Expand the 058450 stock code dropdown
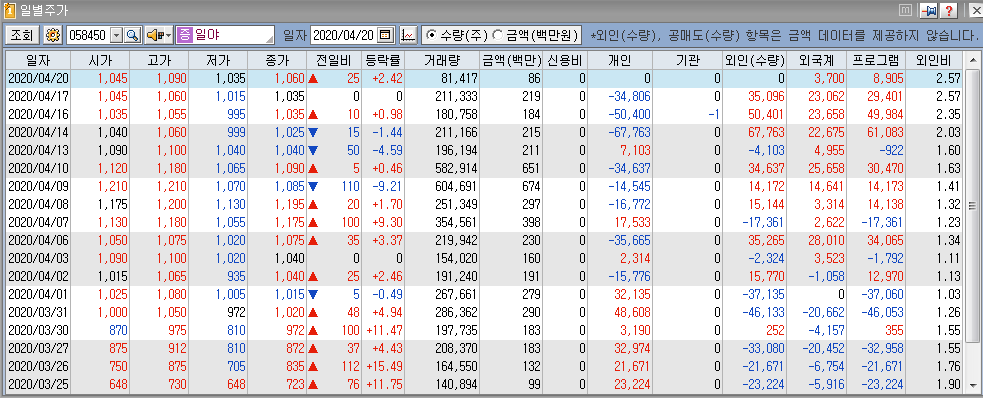 click(117, 35)
